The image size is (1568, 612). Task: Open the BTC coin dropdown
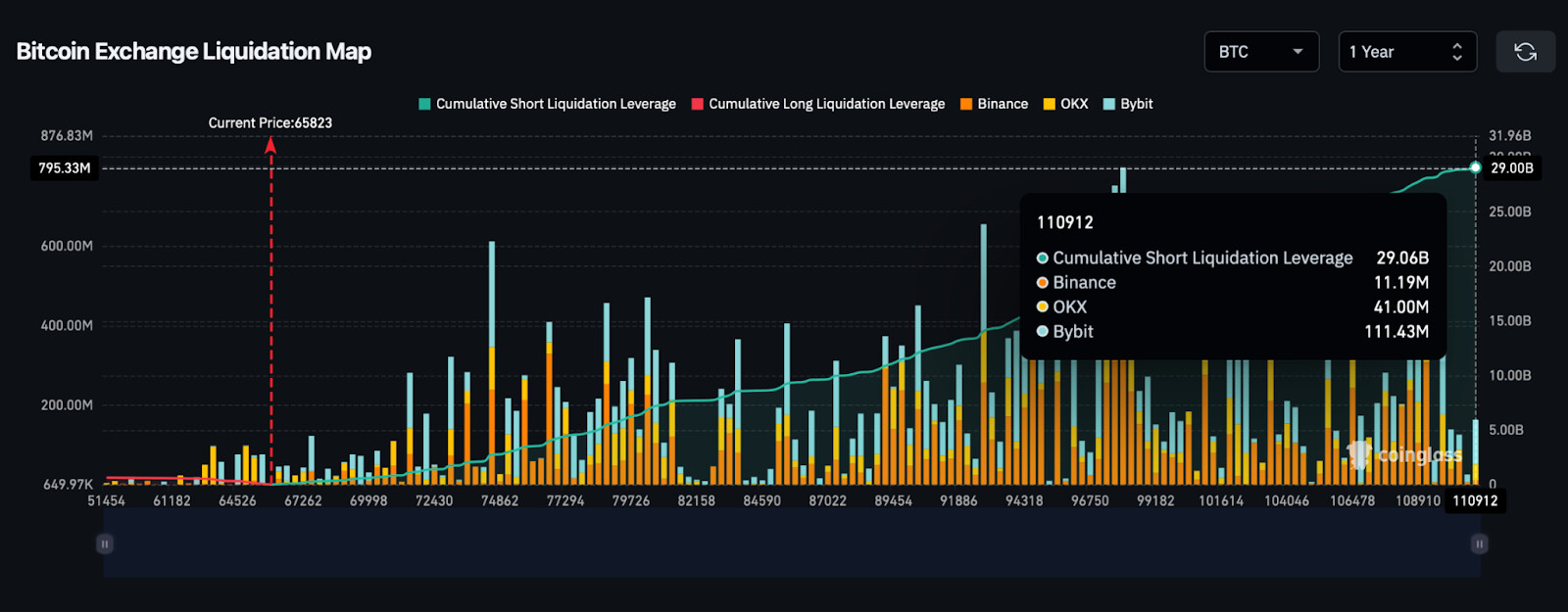(1260, 52)
